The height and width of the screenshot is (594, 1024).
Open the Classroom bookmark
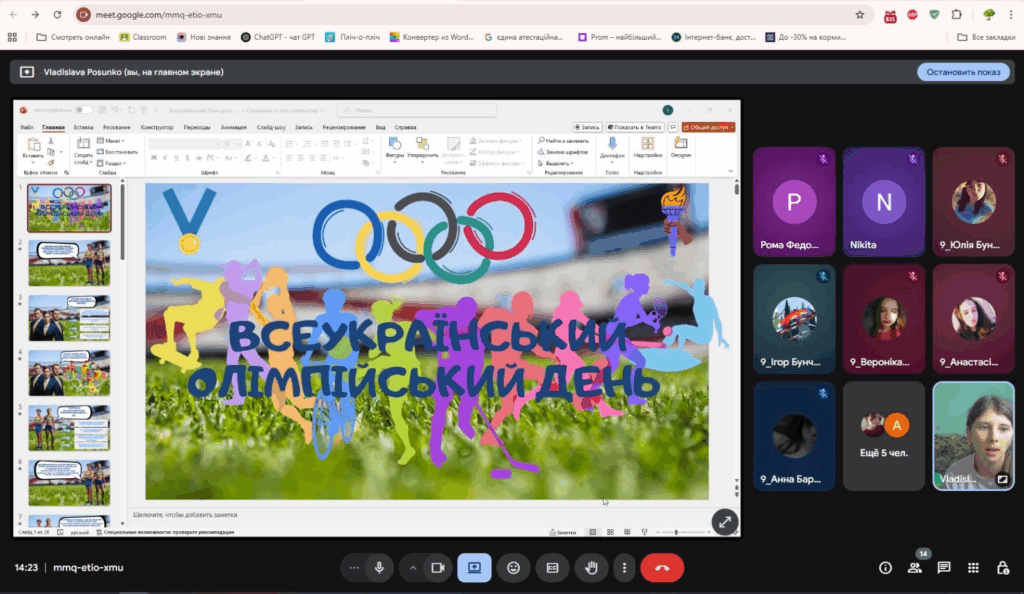[x=143, y=37]
